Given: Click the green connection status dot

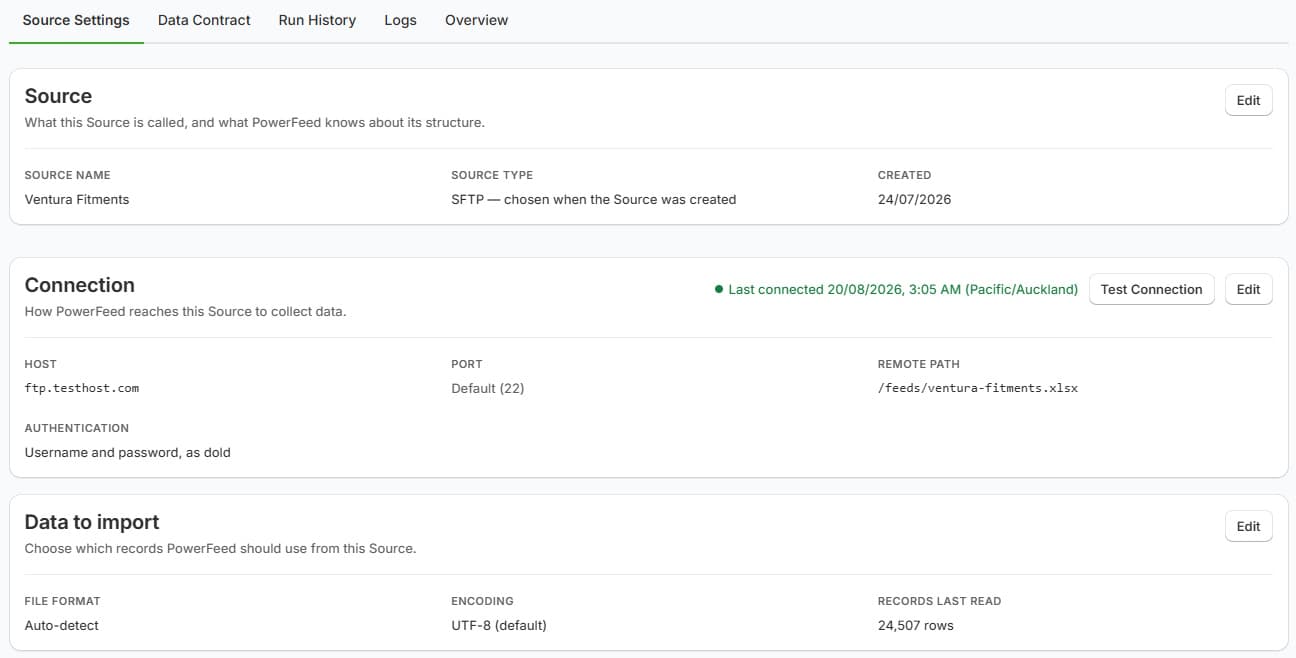Looking at the screenshot, I should tap(719, 290).
